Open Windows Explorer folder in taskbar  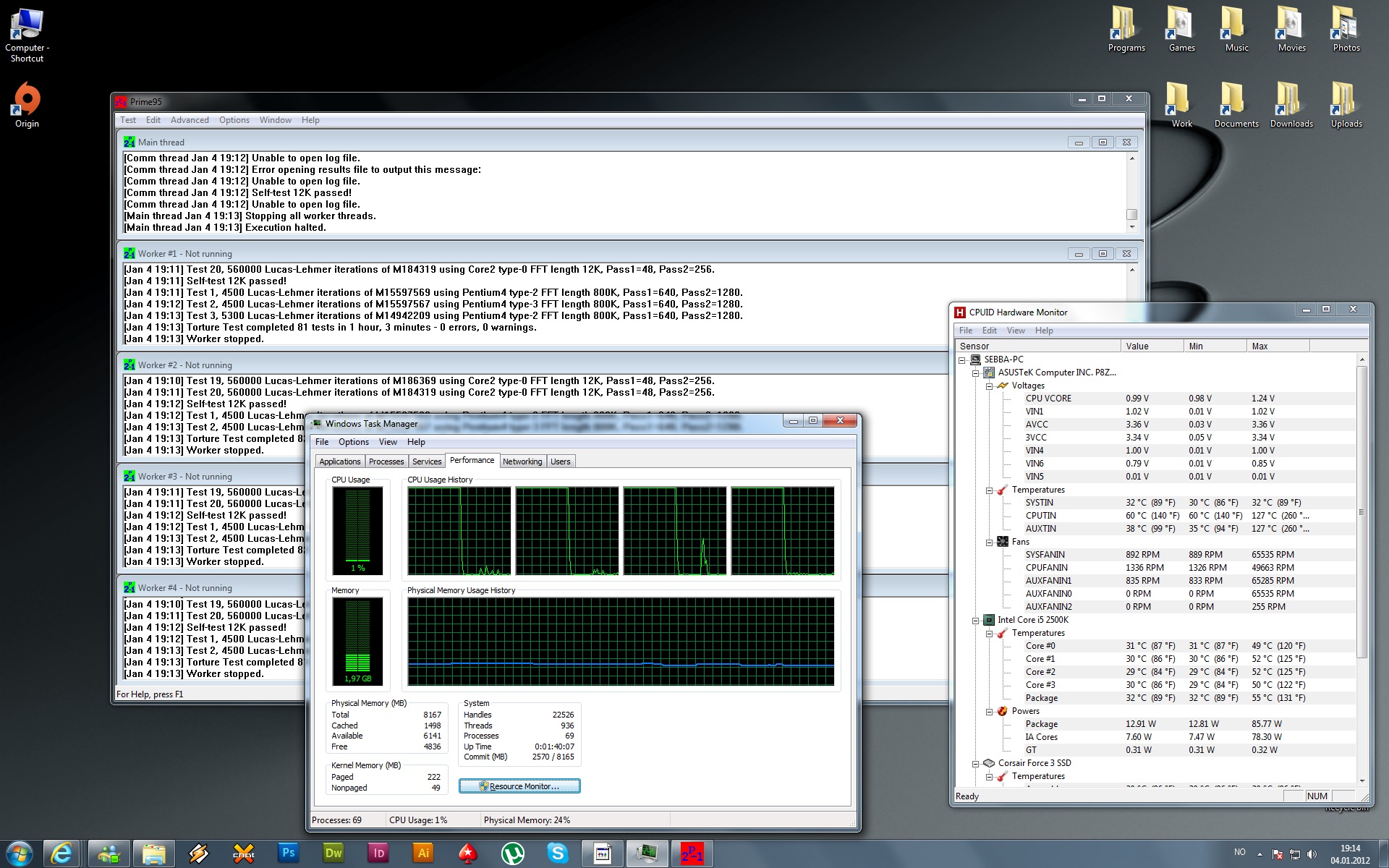(153, 854)
